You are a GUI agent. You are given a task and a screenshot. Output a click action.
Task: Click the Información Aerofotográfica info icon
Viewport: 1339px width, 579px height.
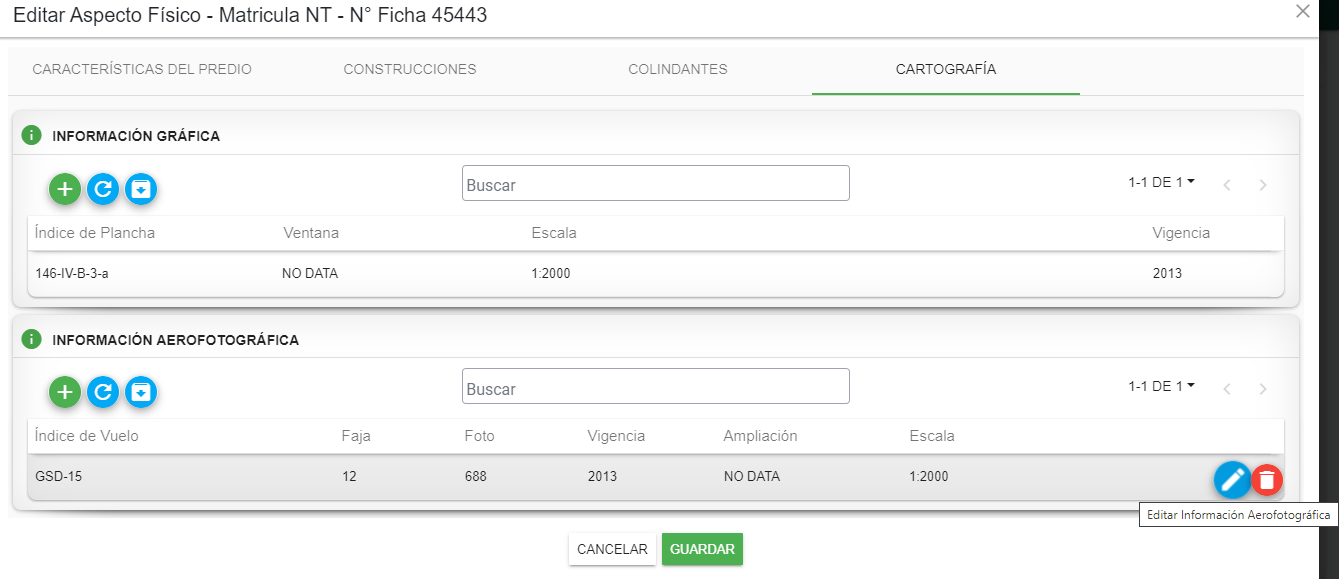32,339
